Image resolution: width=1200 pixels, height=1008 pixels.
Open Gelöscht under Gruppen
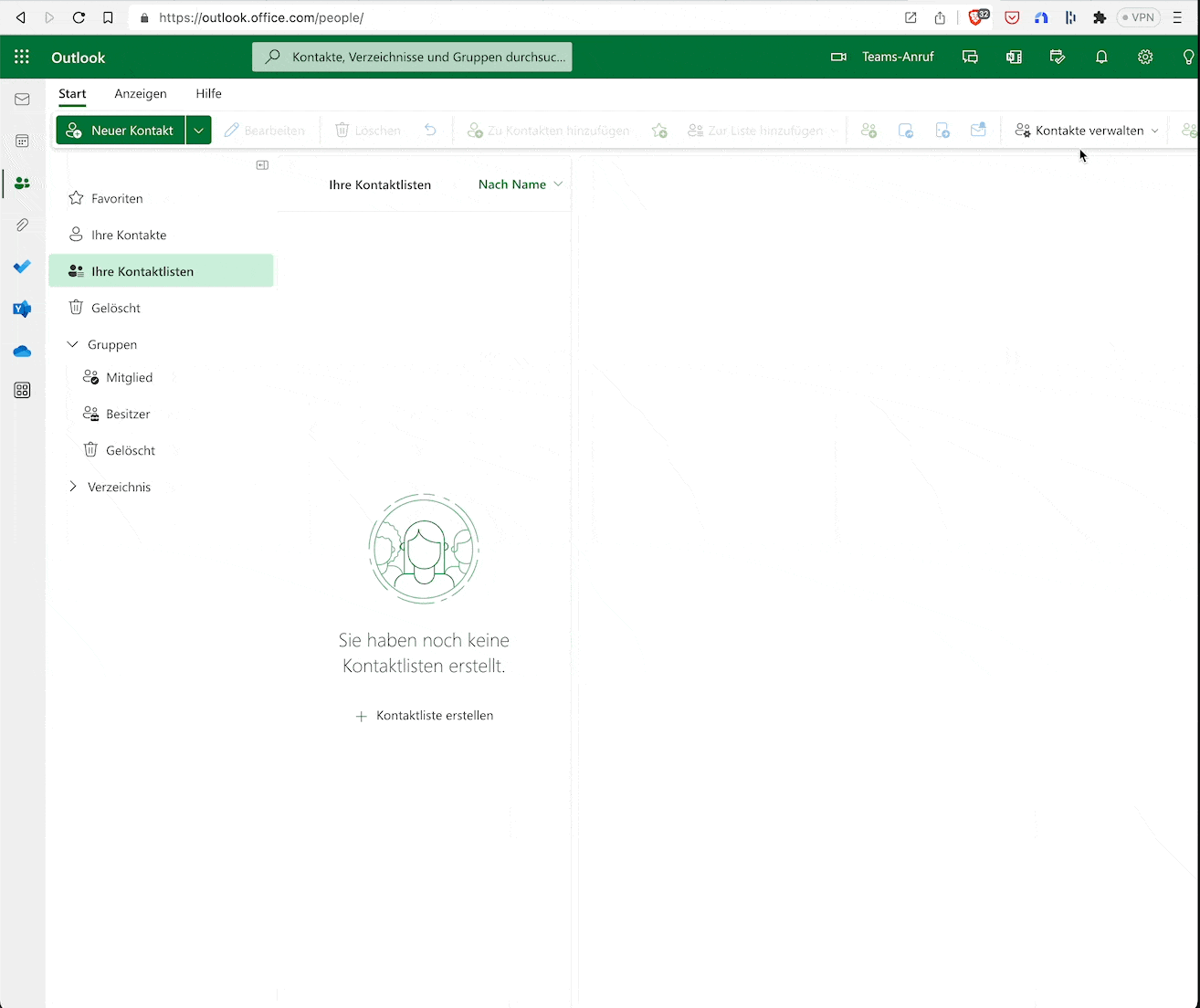[x=161, y=450]
